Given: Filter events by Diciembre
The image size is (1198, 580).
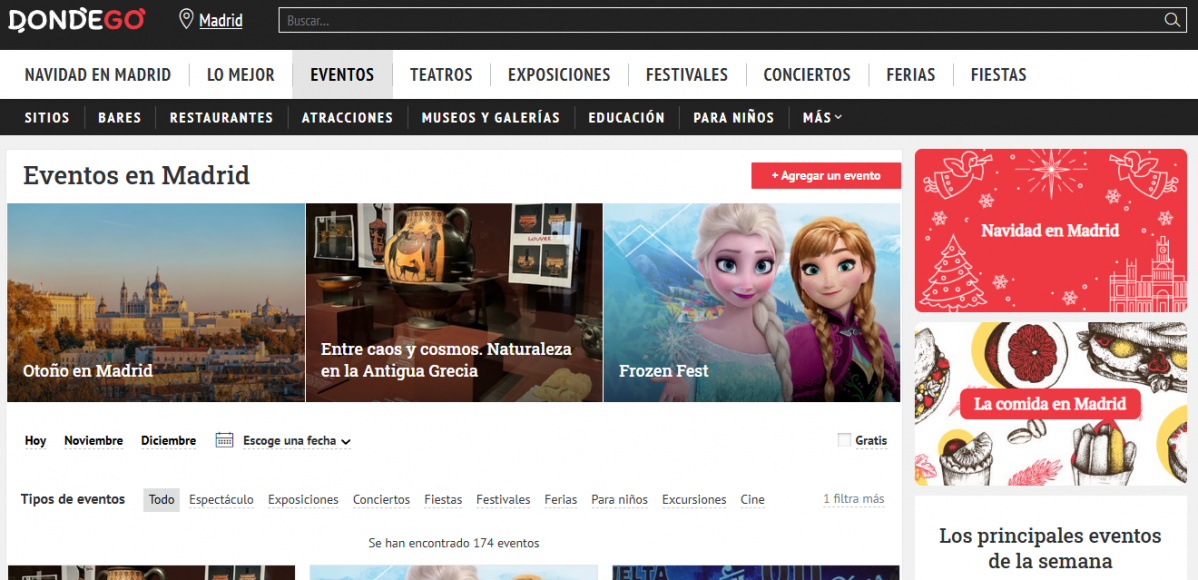Looking at the screenshot, I should (168, 441).
